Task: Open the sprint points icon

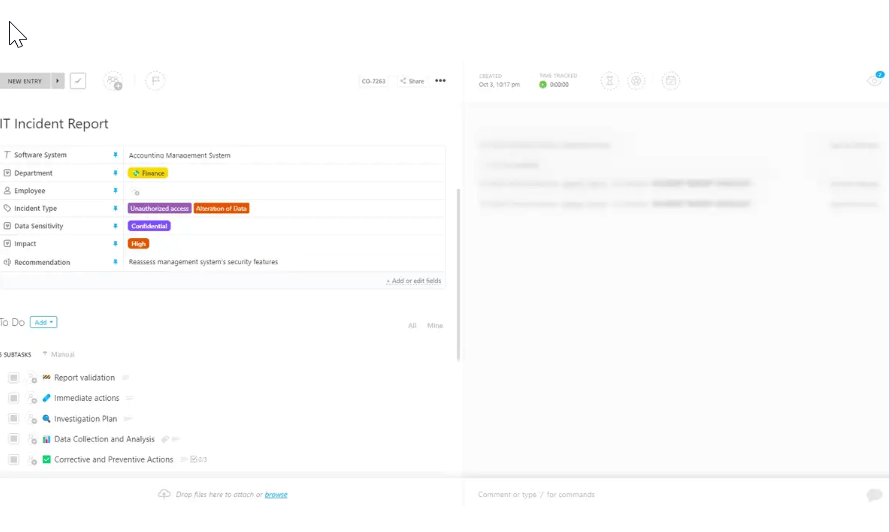Action: click(636, 81)
